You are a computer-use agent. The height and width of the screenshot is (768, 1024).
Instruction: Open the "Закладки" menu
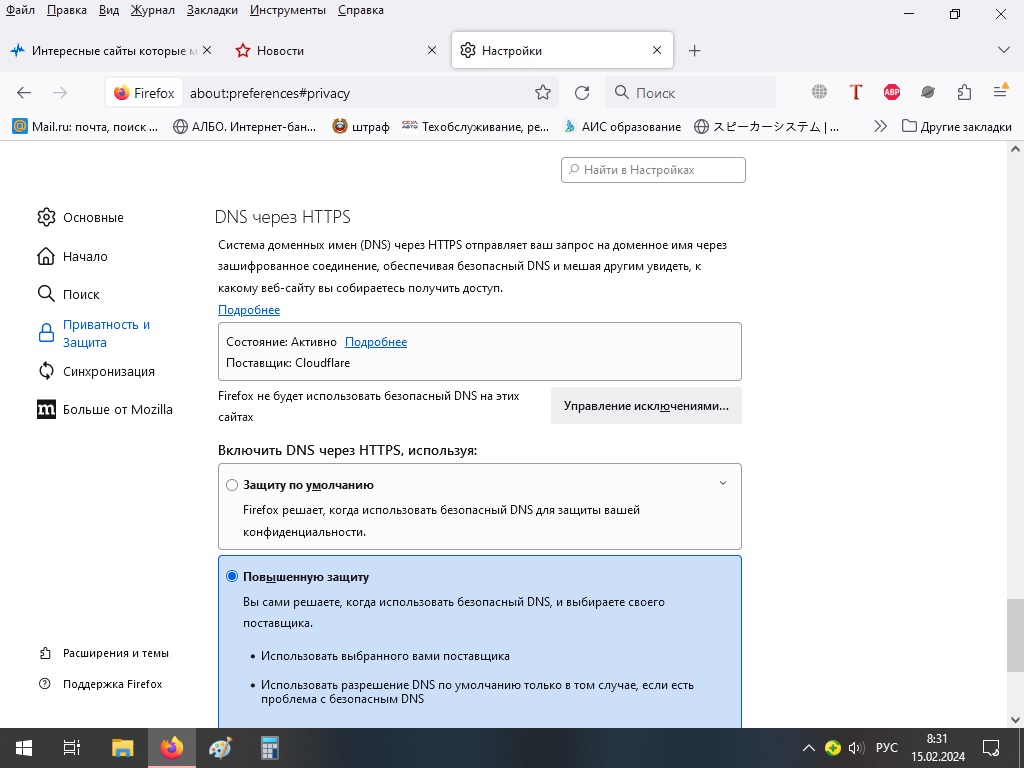tap(212, 10)
